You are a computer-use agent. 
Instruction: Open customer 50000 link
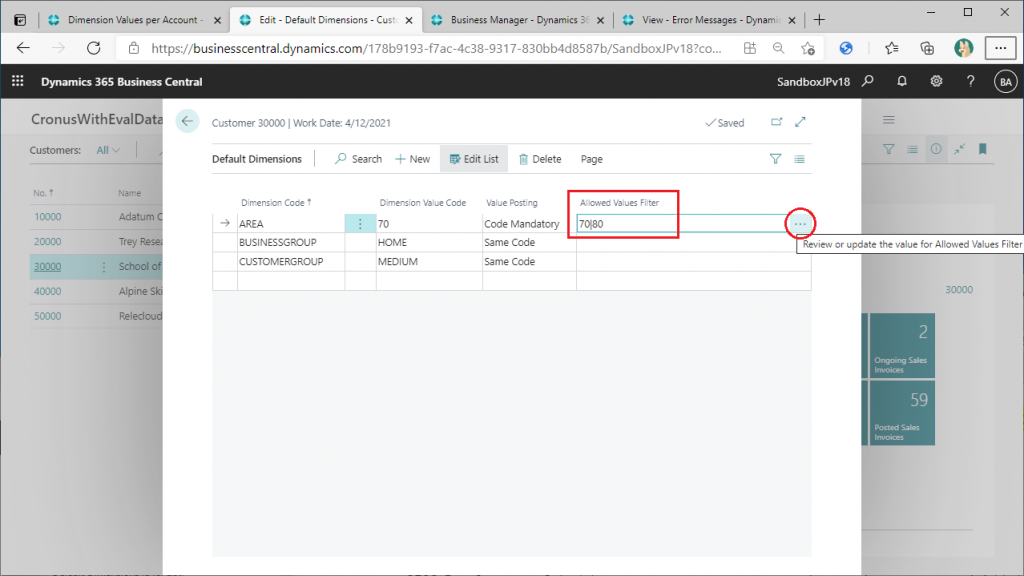coord(48,316)
